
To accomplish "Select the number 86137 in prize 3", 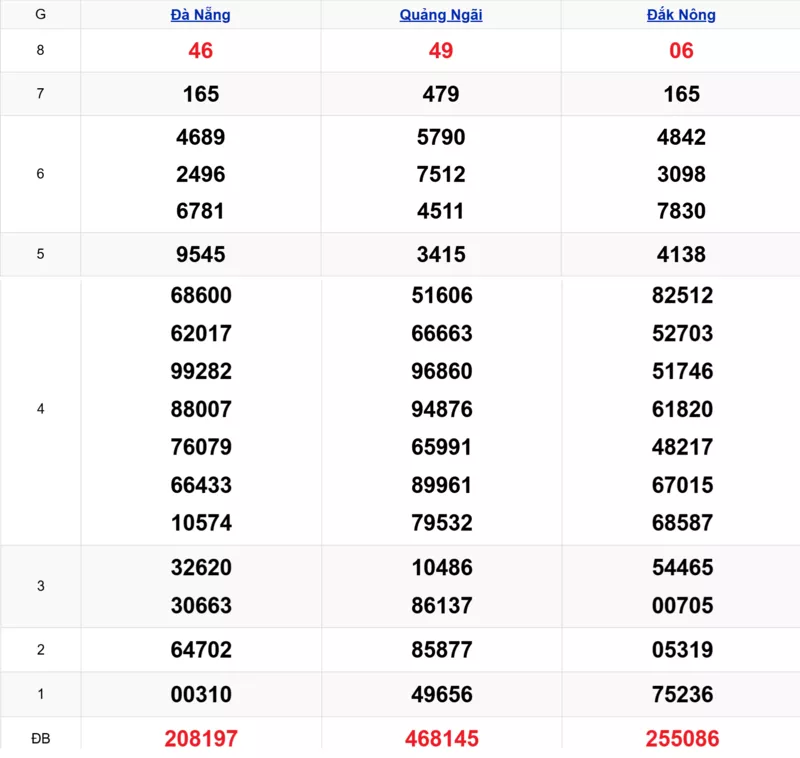I will point(441,605).
